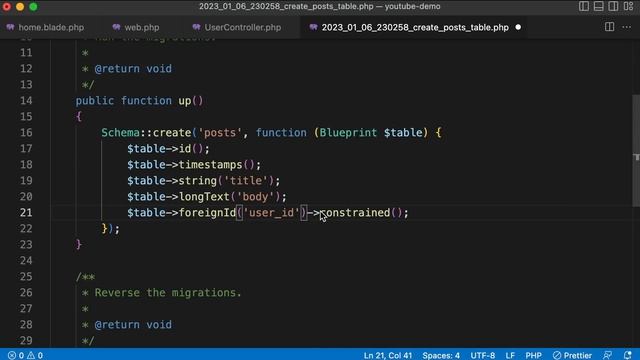
Task: Click line number 25 in gutter
Action: [x=26, y=277]
